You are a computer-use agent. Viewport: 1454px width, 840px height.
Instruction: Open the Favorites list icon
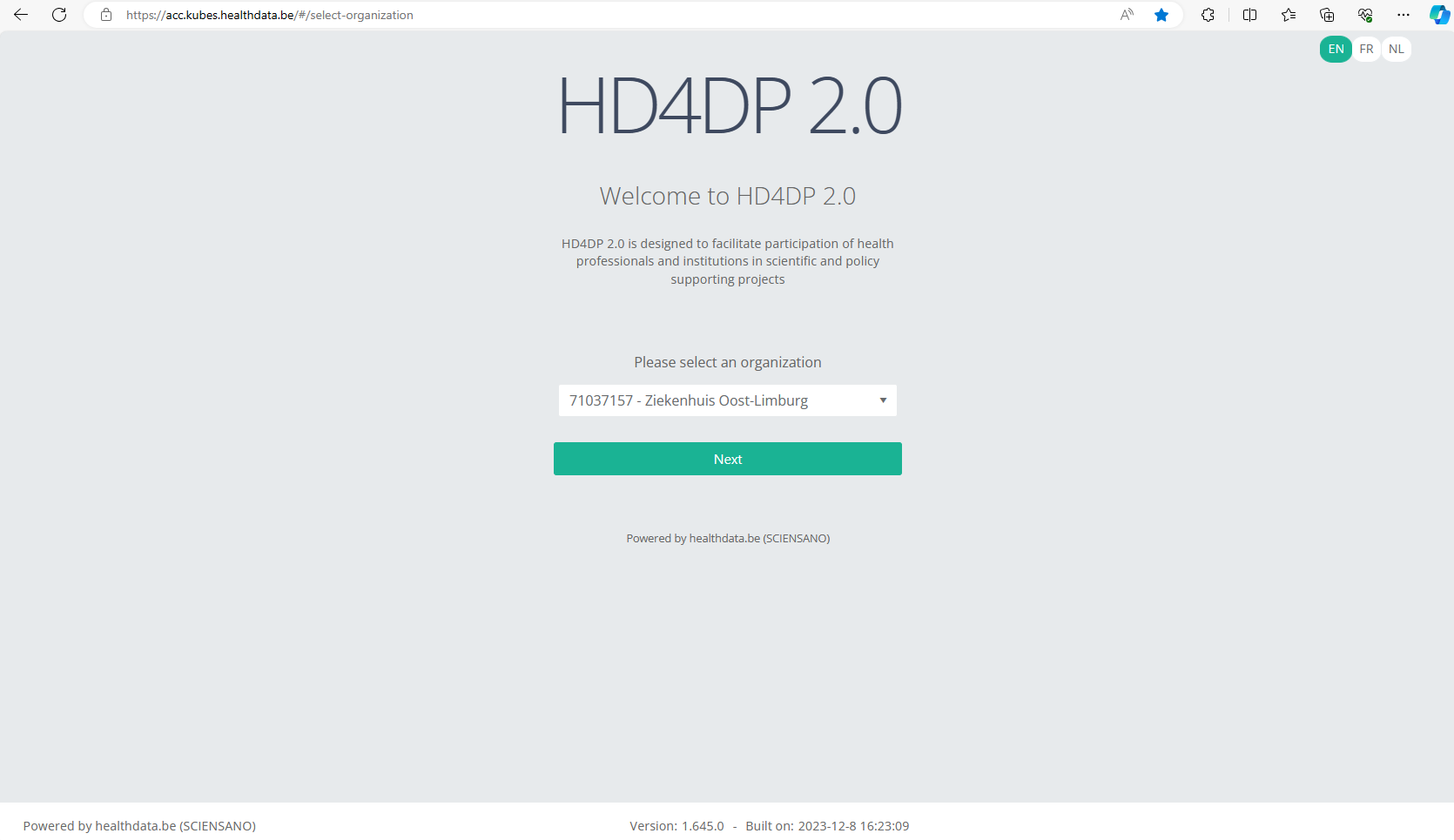pos(1289,15)
